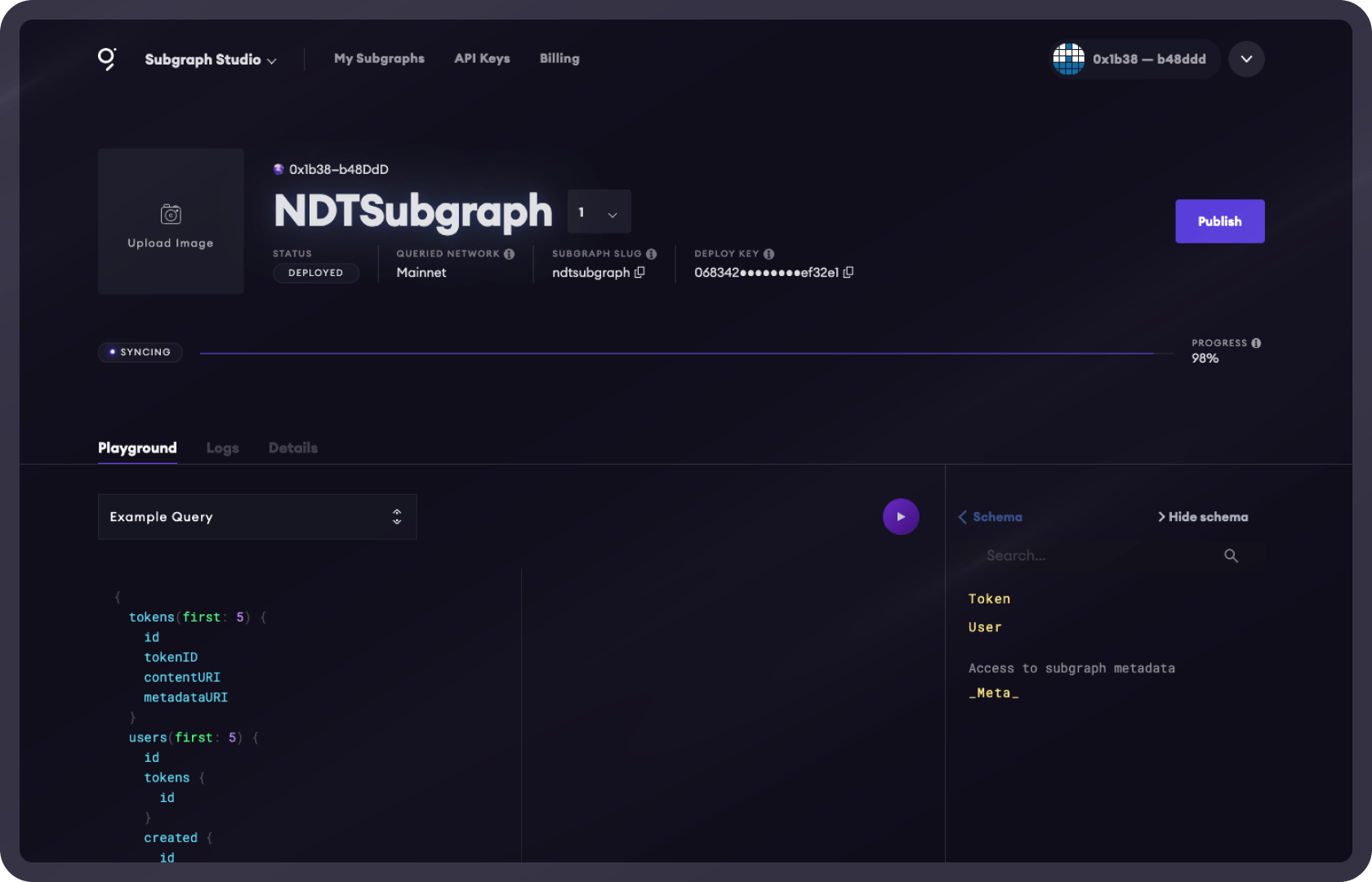Go back with Schema chevron
This screenshot has height=882, width=1372.
coord(963,517)
